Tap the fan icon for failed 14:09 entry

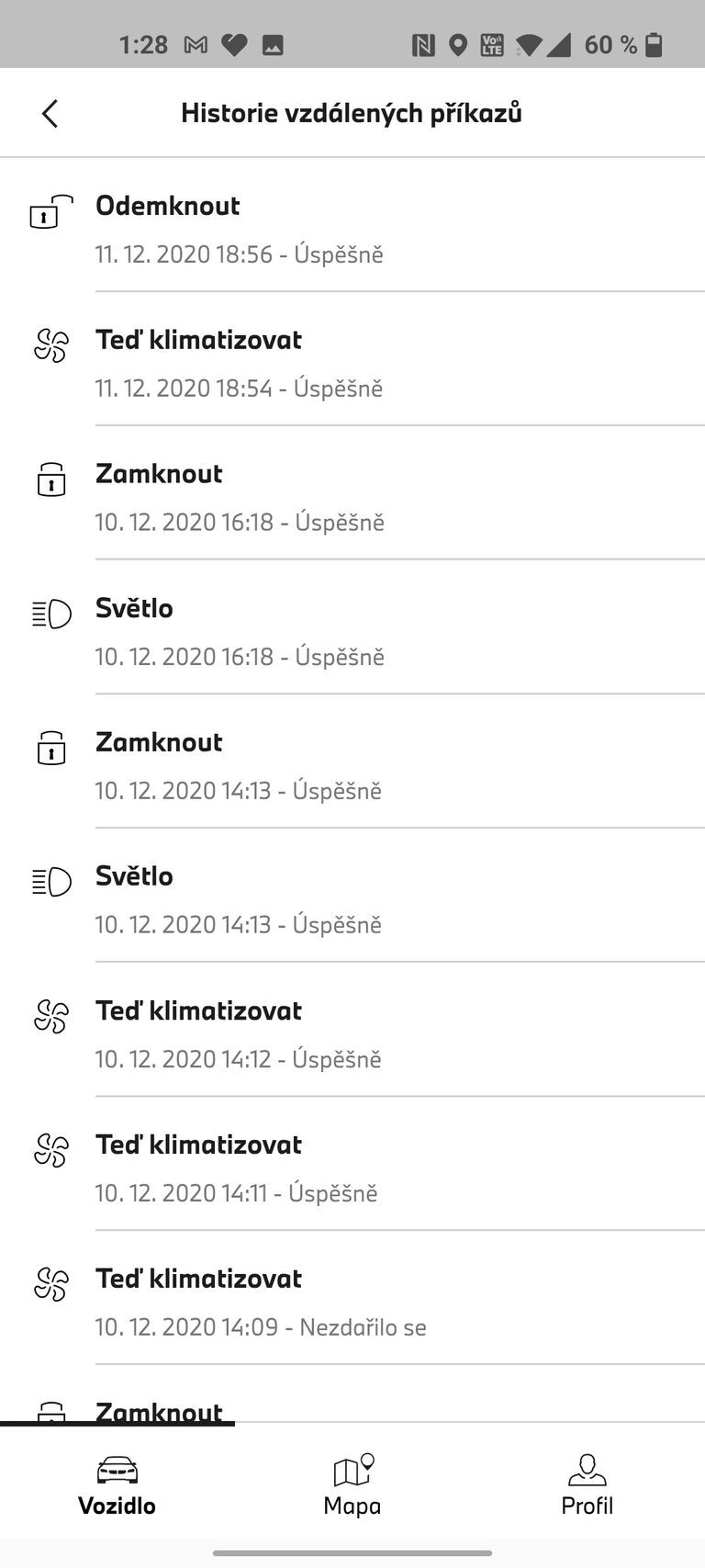pyautogui.click(x=51, y=1285)
